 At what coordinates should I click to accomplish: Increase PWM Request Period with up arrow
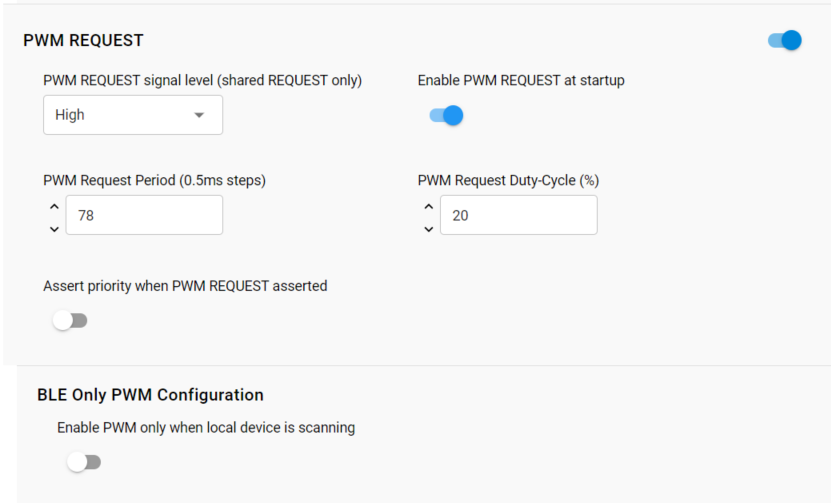[x=54, y=206]
